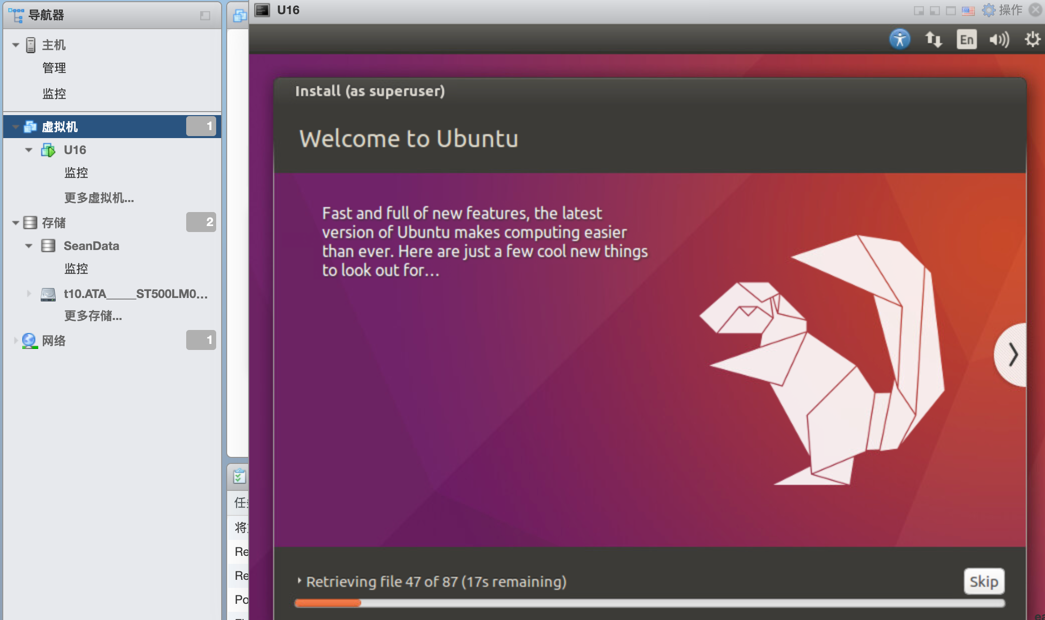Screen dimensions: 1045x620
Task: Click the 网络 network globe icon
Action: tap(29, 341)
